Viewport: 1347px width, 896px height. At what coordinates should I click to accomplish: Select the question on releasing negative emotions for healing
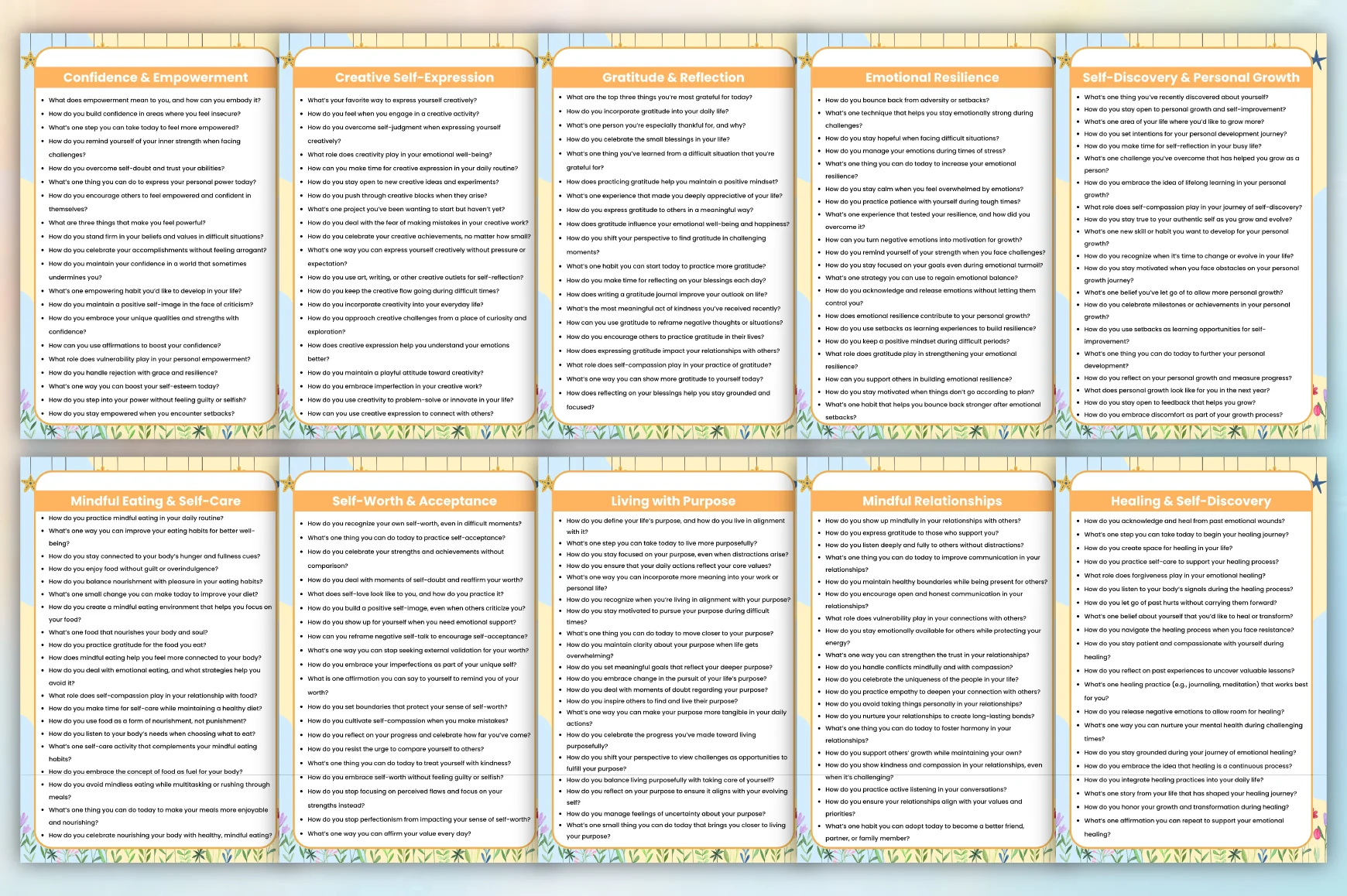(1184, 712)
